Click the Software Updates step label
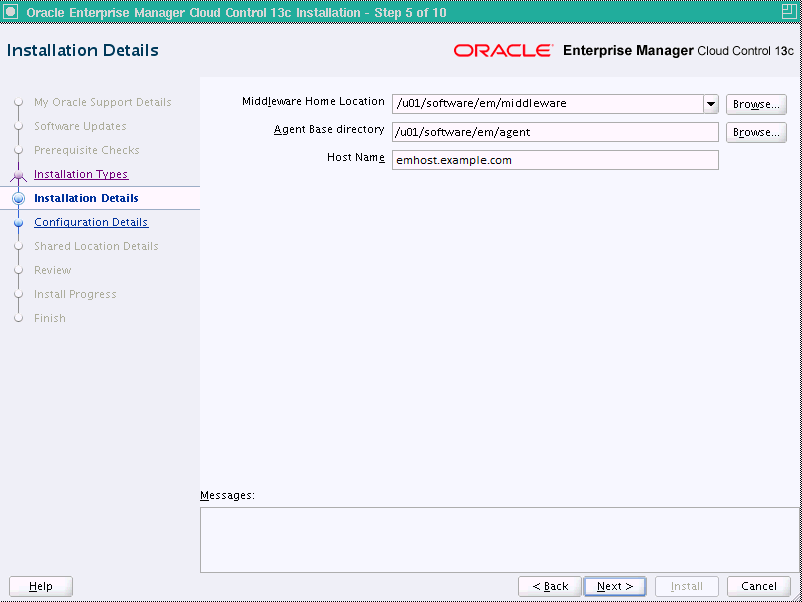This screenshot has height=602, width=802. click(80, 126)
